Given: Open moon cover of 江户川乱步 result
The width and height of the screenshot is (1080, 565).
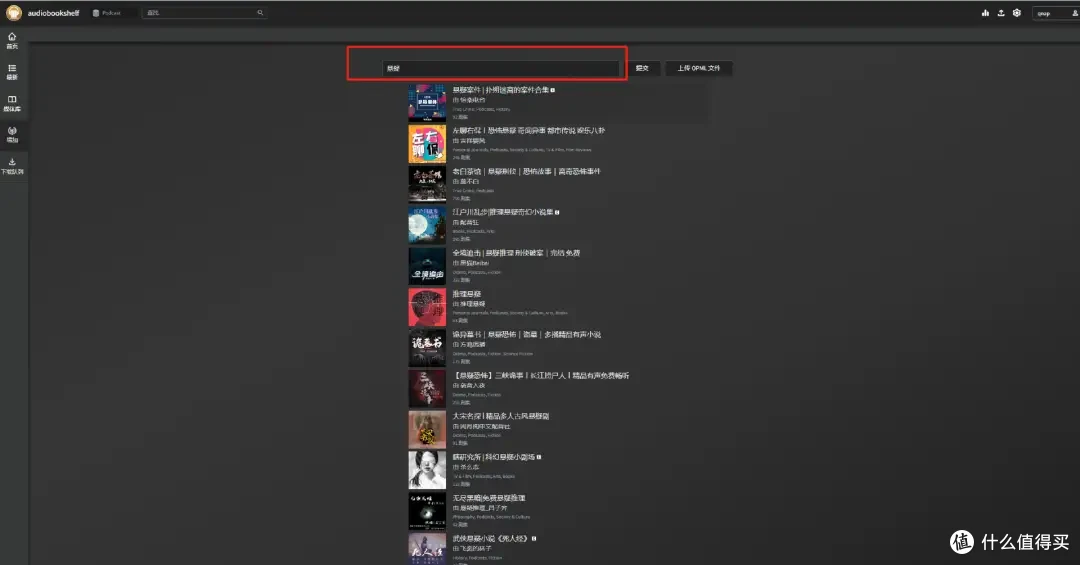Looking at the screenshot, I should pos(427,225).
